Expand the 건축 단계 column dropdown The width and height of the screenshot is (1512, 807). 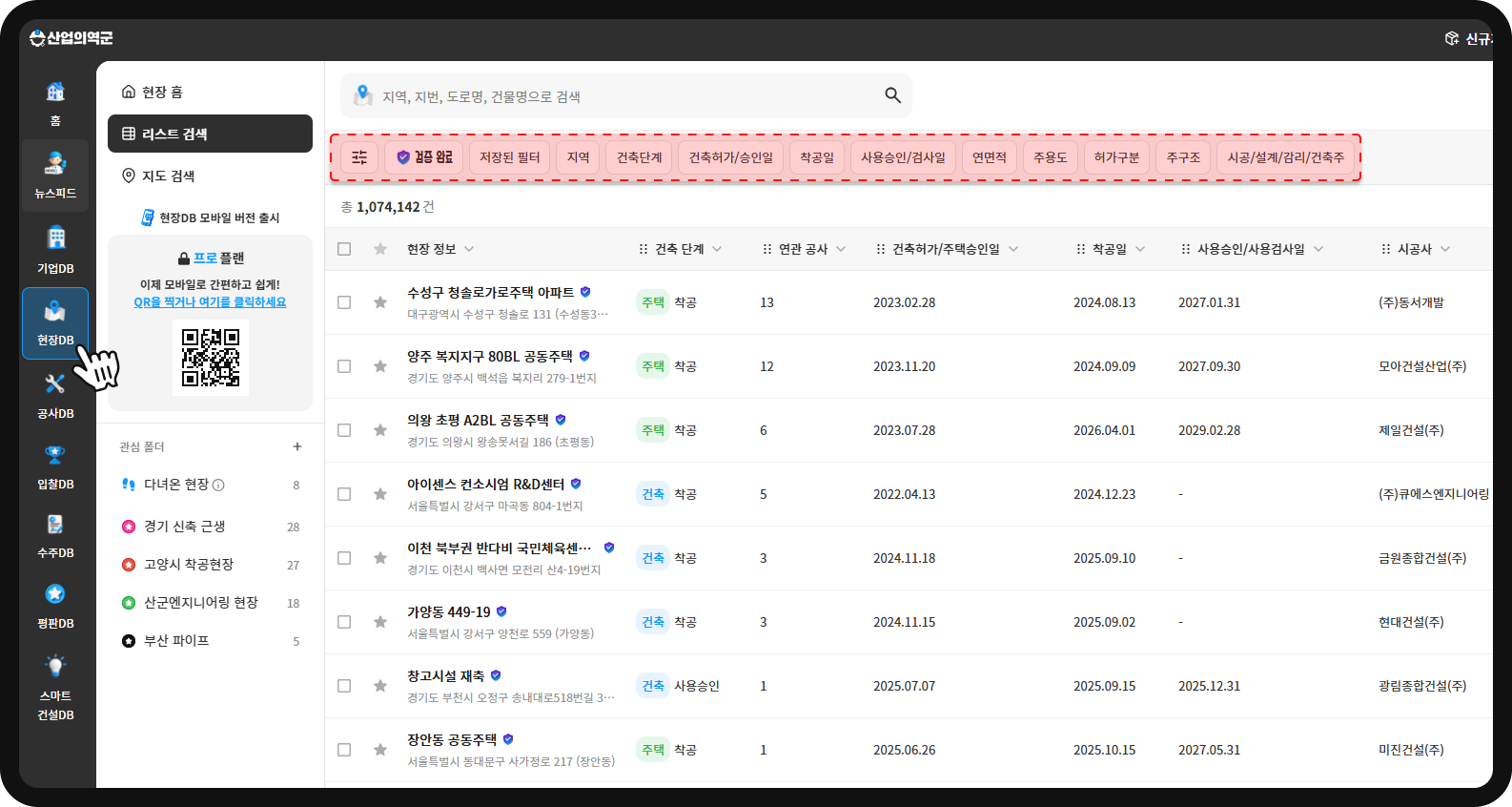point(717,249)
